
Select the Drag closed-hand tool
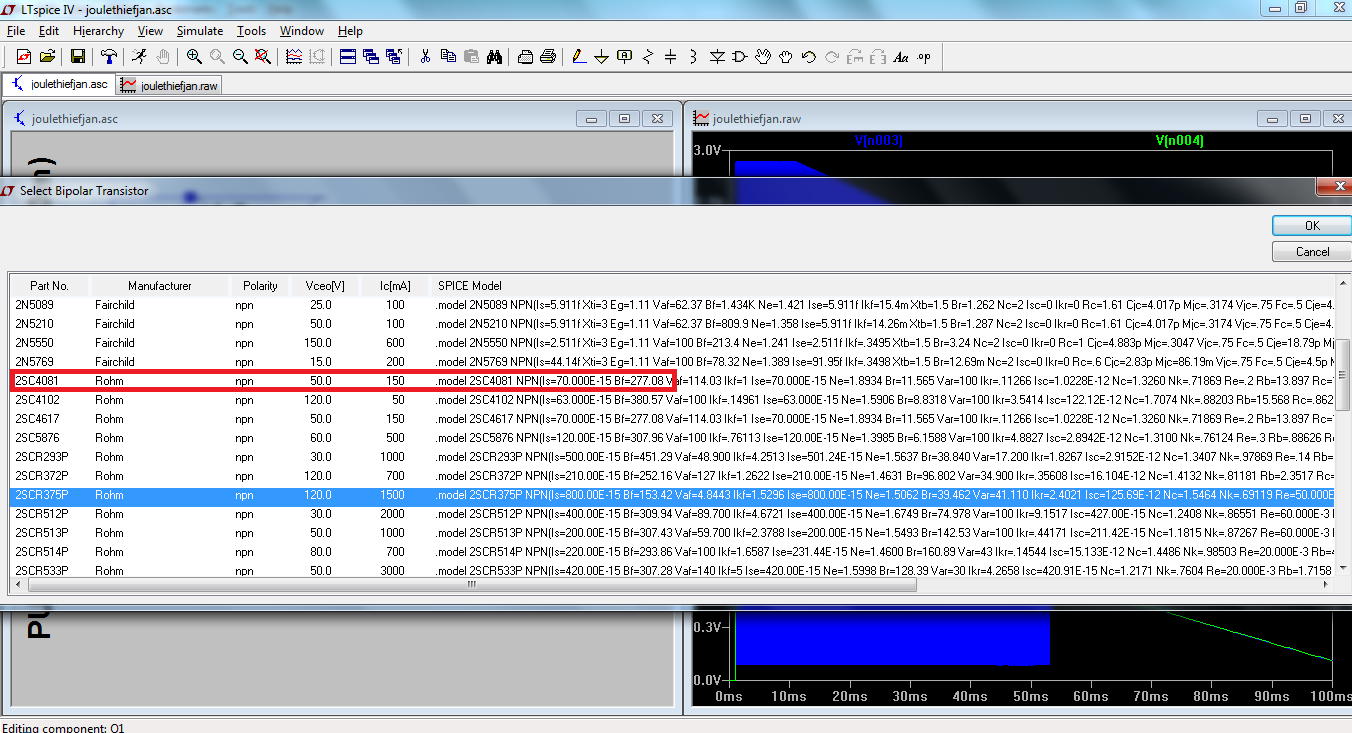[x=786, y=56]
